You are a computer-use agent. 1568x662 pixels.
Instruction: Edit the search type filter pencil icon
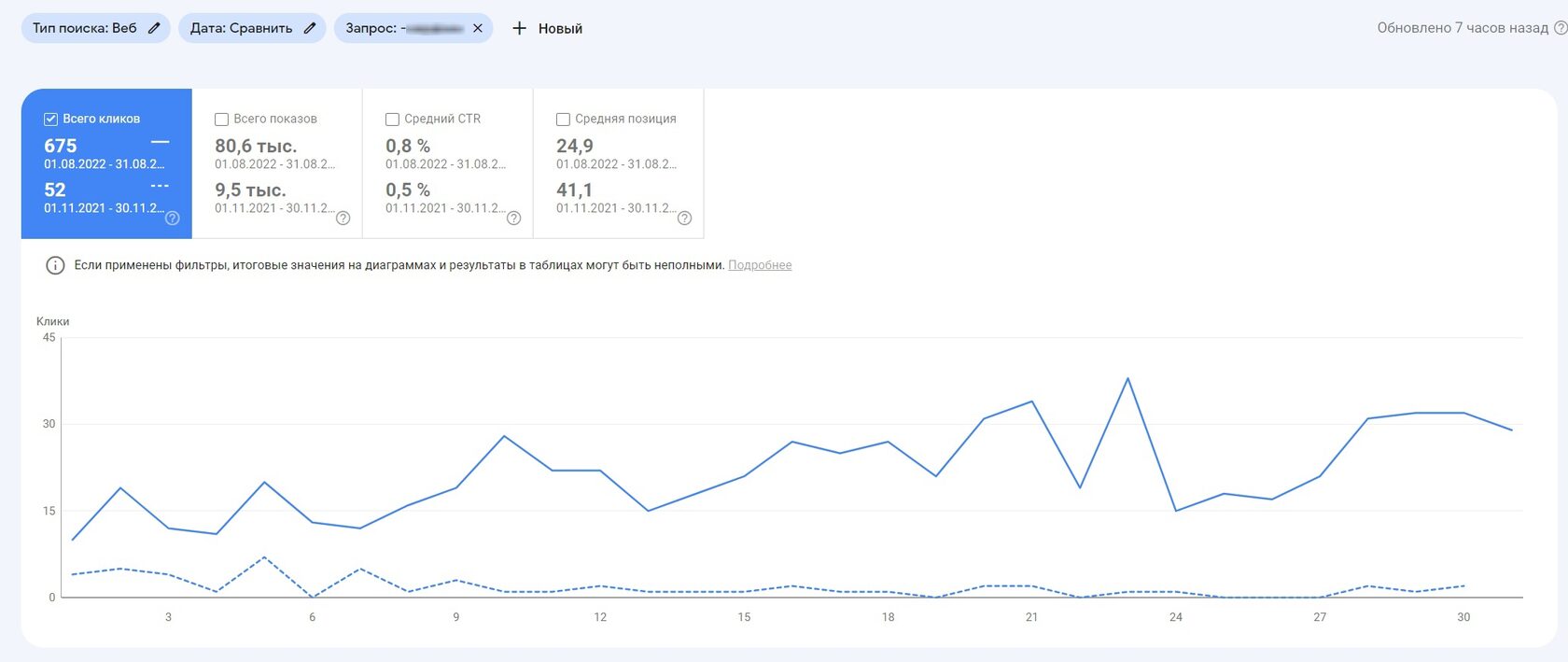pos(154,28)
